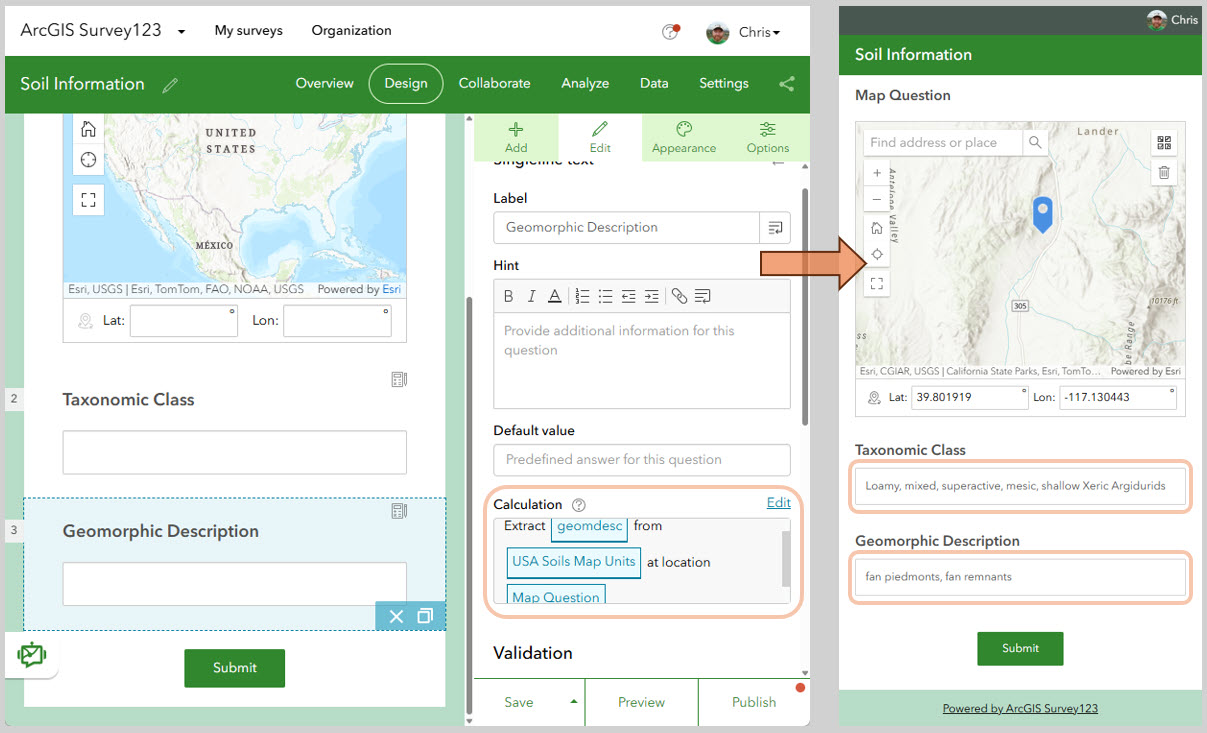Expand the design map to fullscreen

click(88, 199)
